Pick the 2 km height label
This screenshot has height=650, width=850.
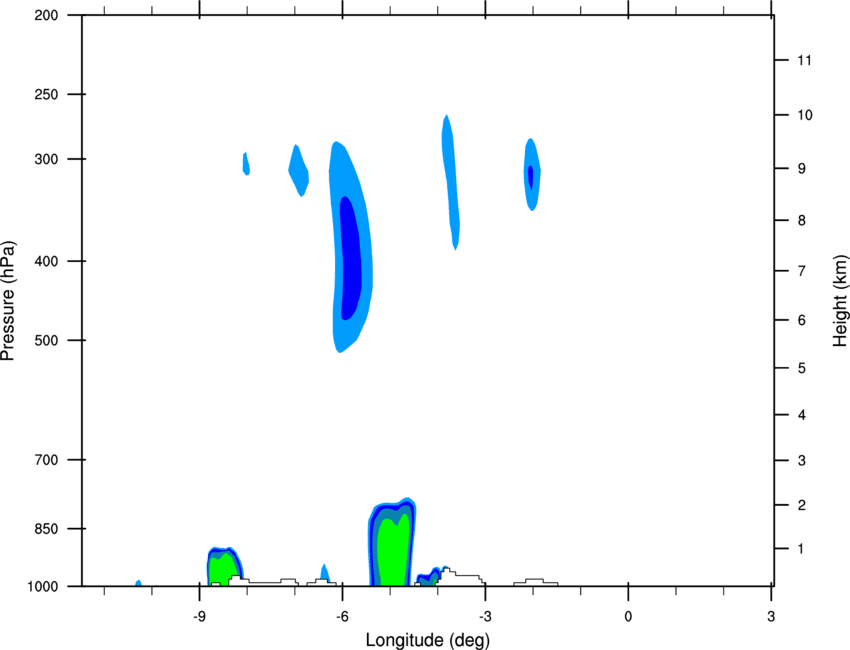click(x=802, y=505)
